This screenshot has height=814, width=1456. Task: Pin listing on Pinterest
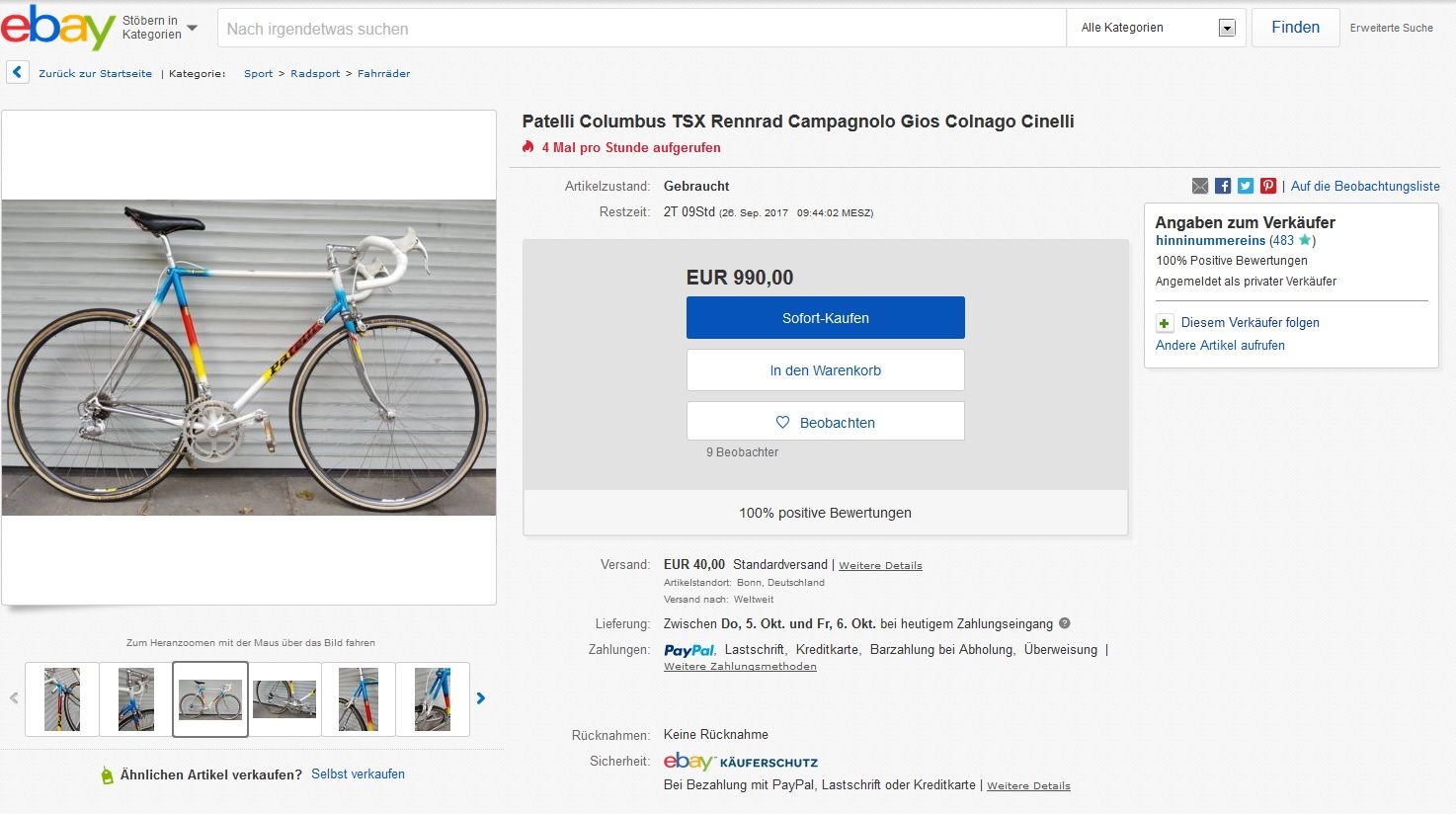coord(1268,186)
